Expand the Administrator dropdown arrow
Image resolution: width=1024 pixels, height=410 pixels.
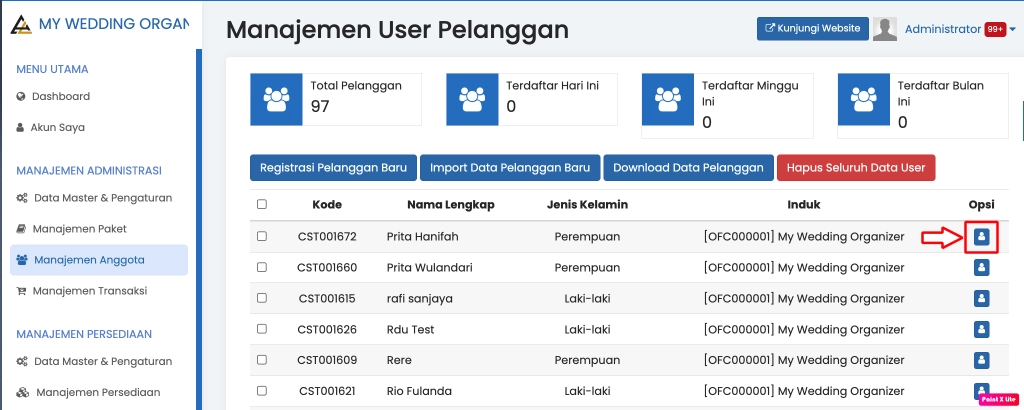point(1012,29)
